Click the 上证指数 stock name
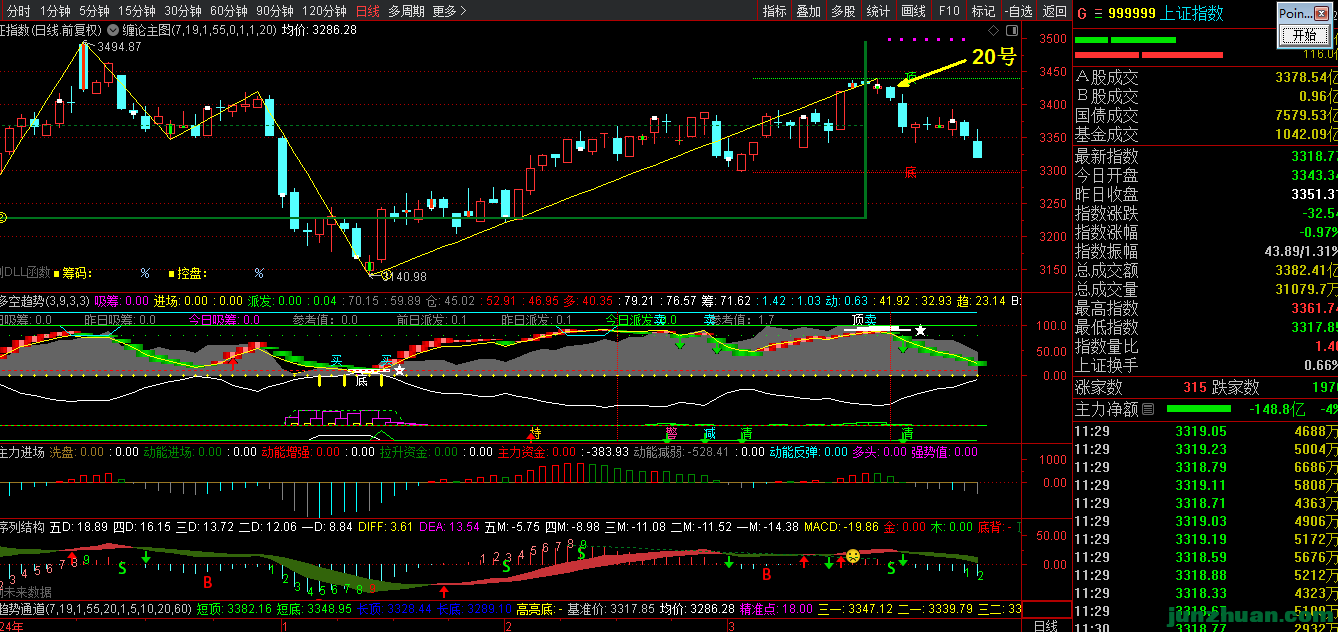 click(1192, 13)
